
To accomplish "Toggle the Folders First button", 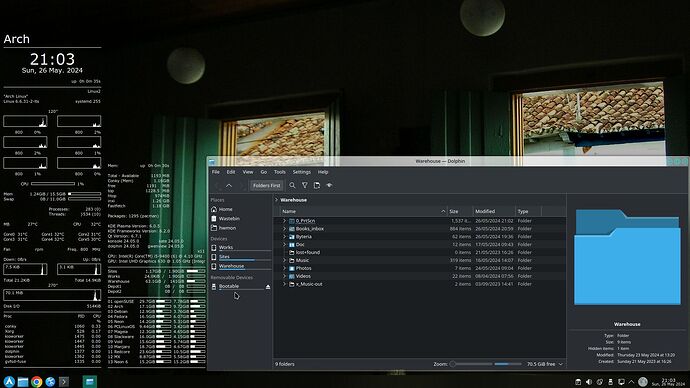I will [x=266, y=186].
